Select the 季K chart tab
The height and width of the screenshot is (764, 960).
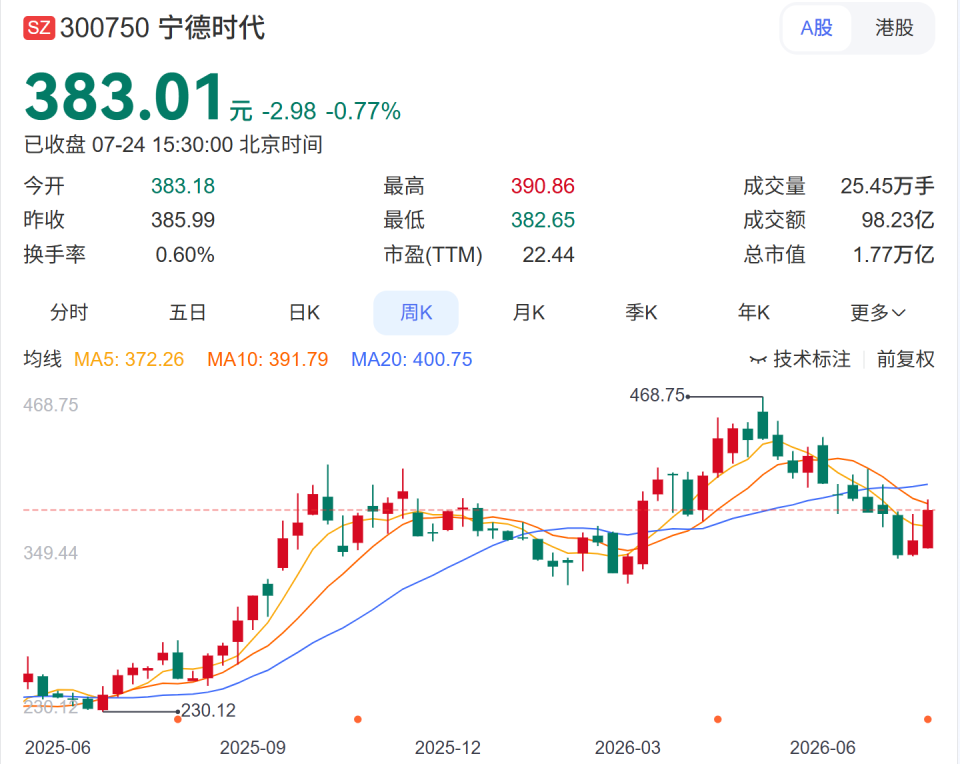pyautogui.click(x=641, y=313)
